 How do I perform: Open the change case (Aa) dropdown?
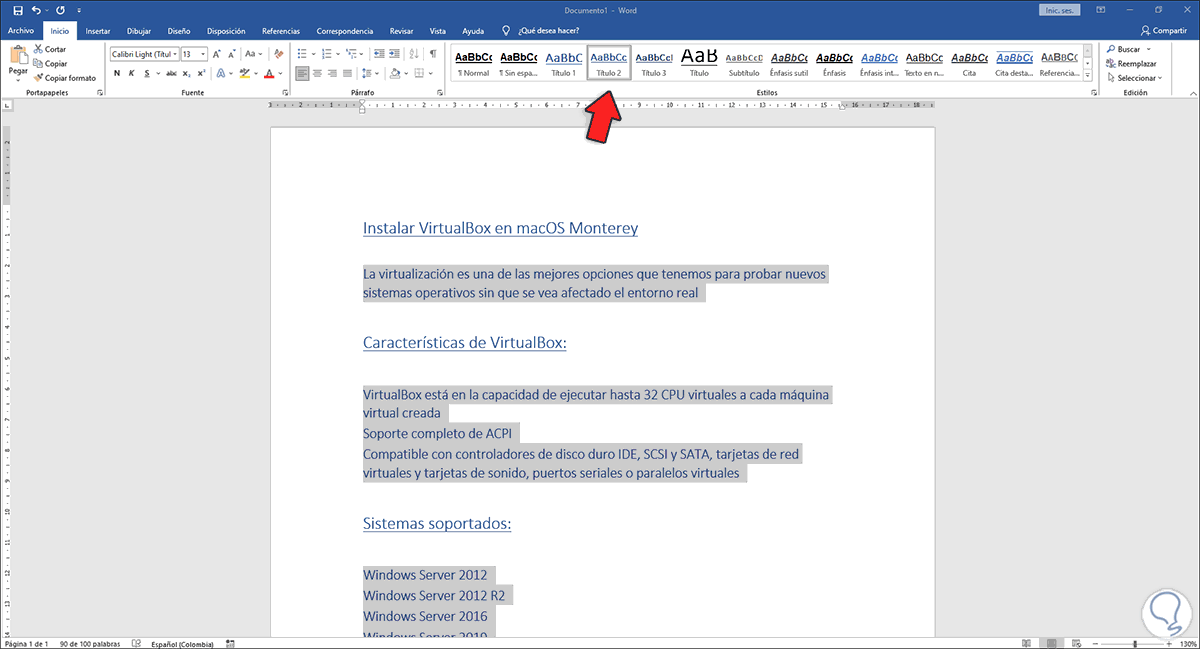(254, 54)
